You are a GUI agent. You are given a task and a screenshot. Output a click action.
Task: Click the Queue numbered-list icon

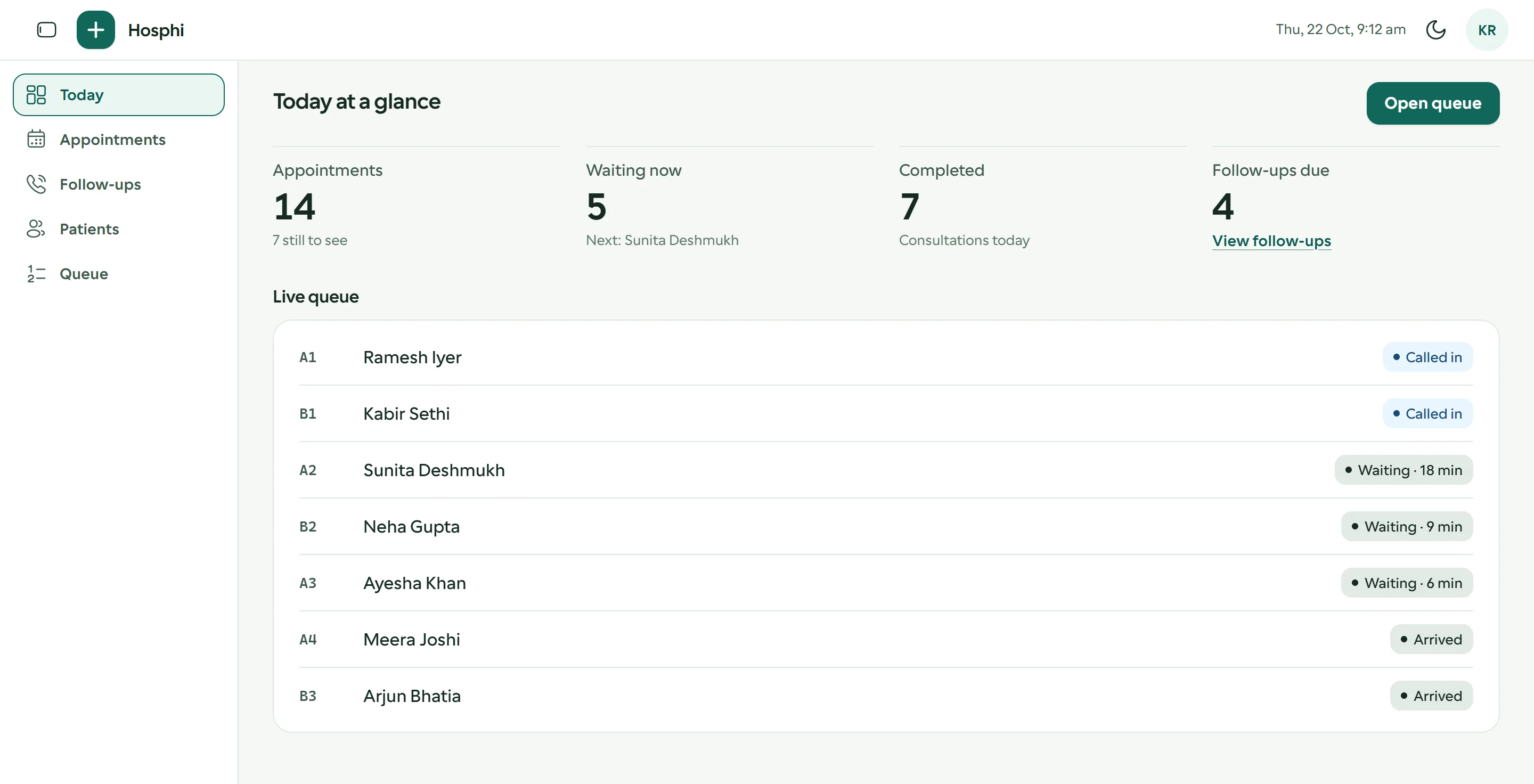(x=36, y=273)
